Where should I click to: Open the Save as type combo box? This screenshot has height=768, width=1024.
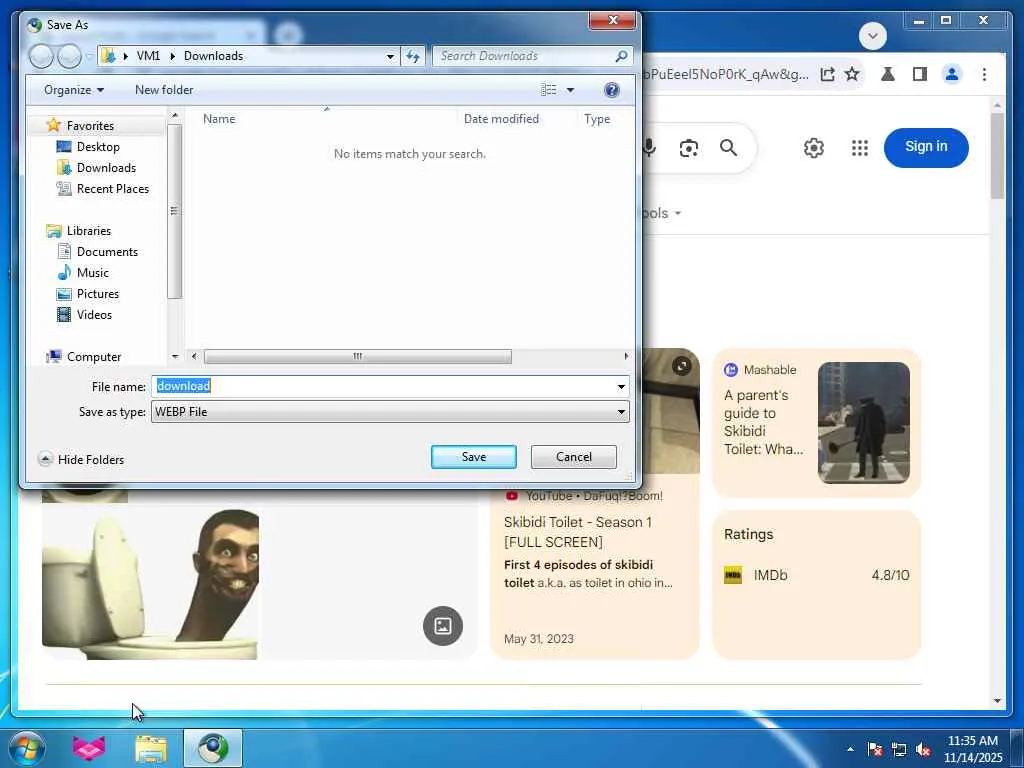coord(390,411)
